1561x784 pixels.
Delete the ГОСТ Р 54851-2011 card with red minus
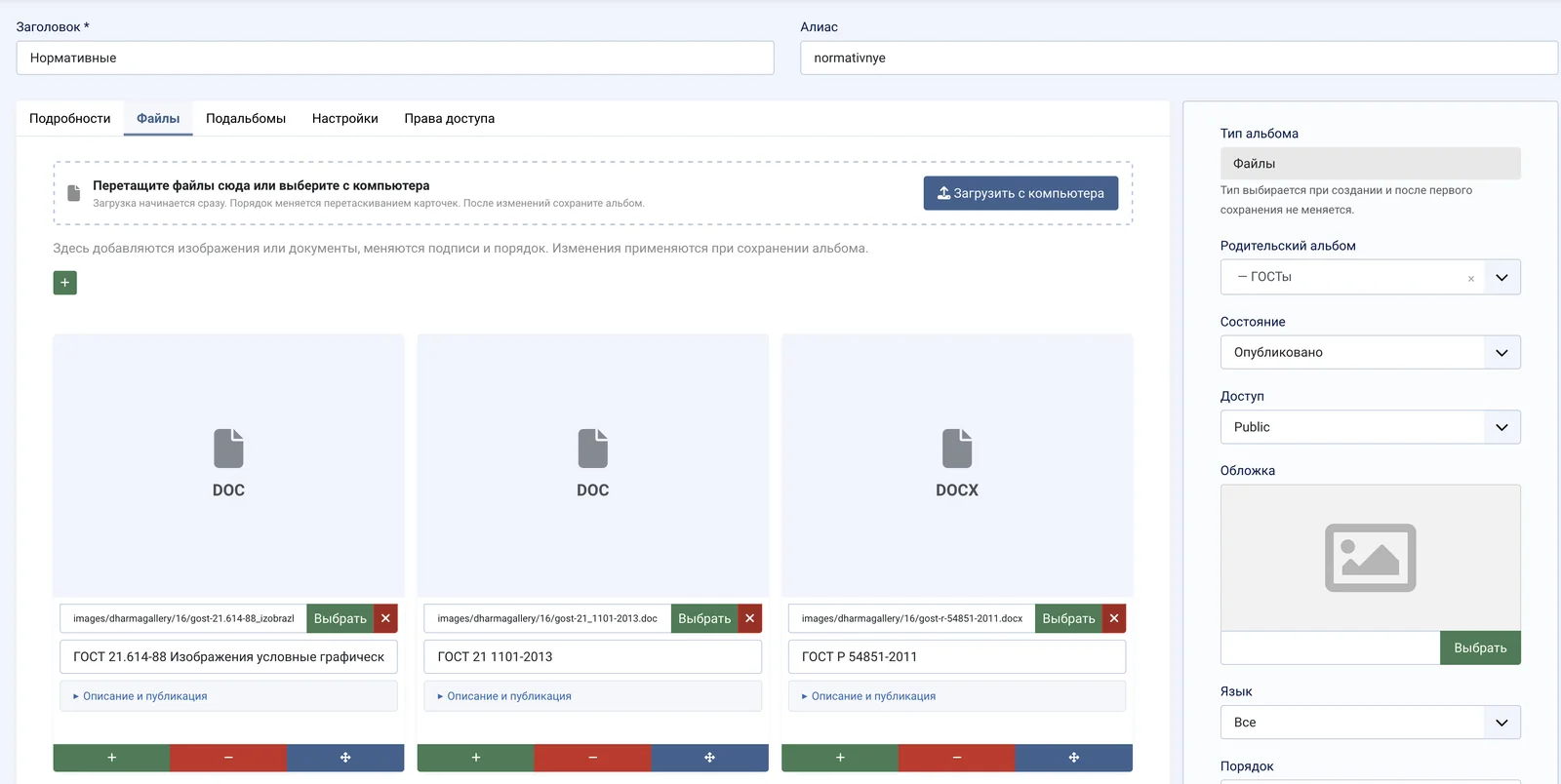(x=957, y=758)
